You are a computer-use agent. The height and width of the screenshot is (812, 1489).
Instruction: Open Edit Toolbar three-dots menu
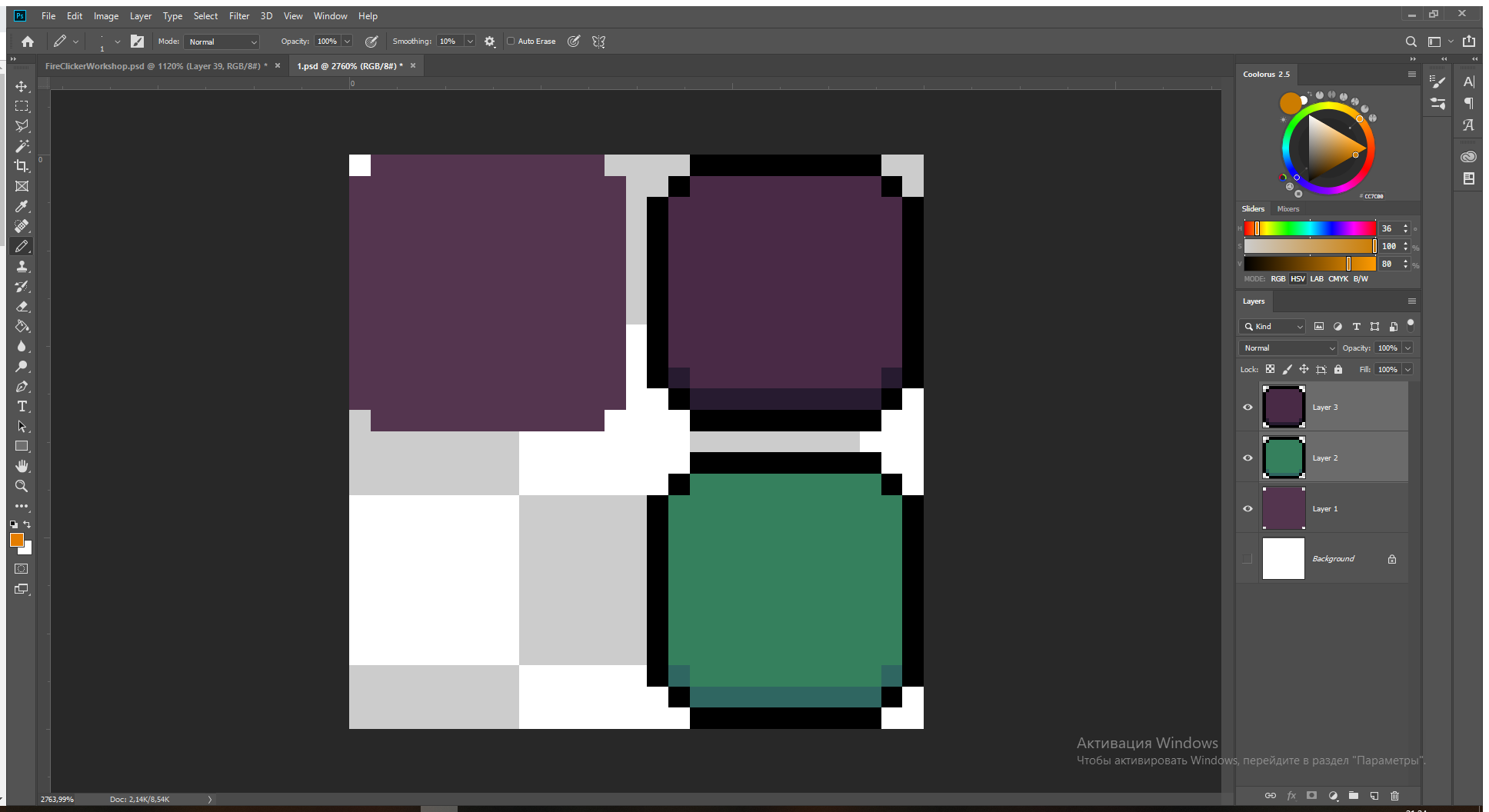click(22, 506)
